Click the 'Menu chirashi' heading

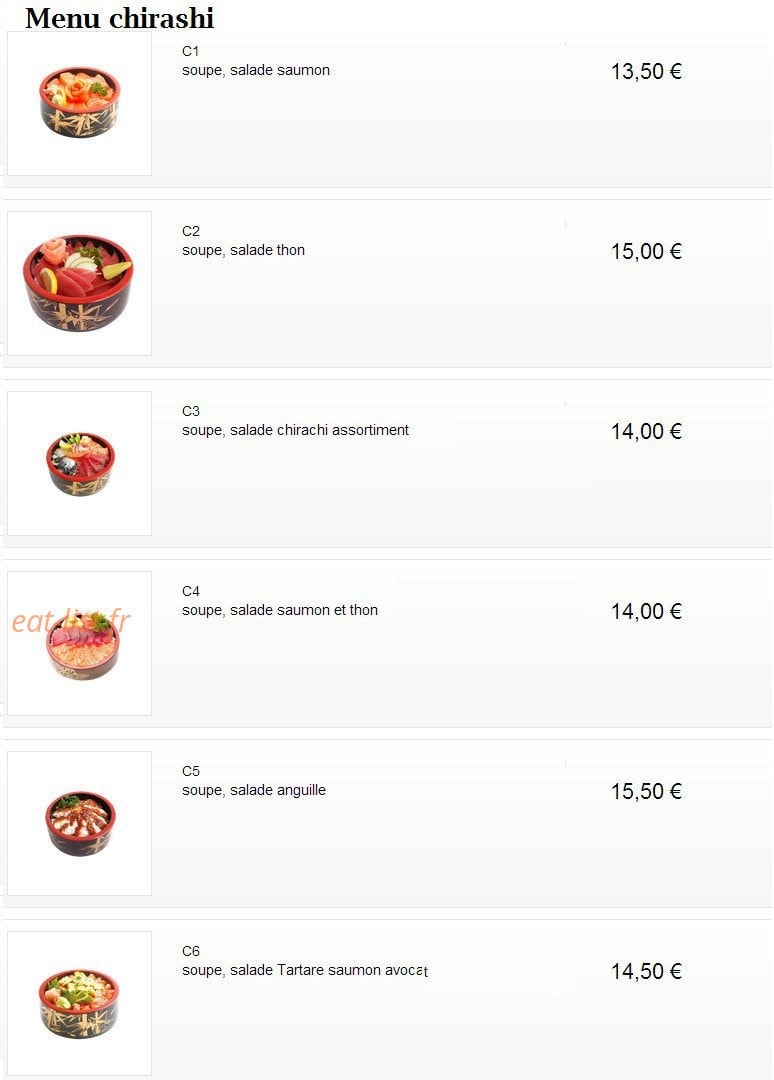(x=120, y=18)
